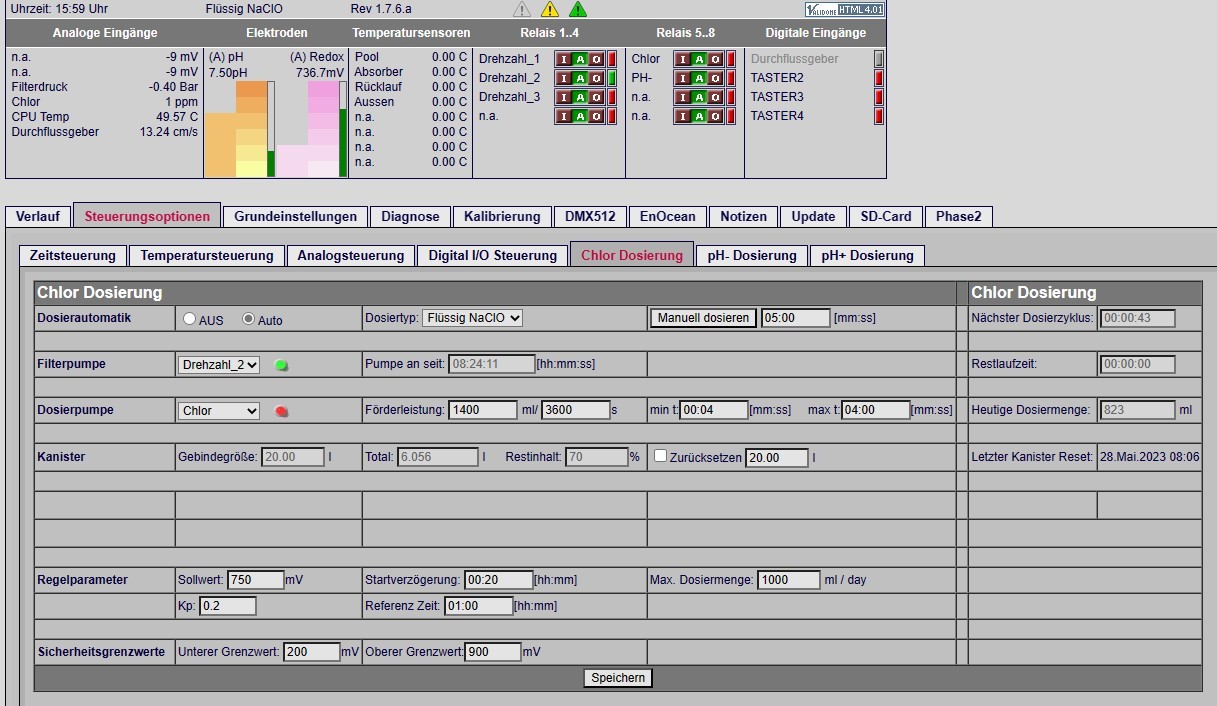The width and height of the screenshot is (1217, 706).
Task: Set Drehzahl_3 relay to O
Action: [x=597, y=97]
